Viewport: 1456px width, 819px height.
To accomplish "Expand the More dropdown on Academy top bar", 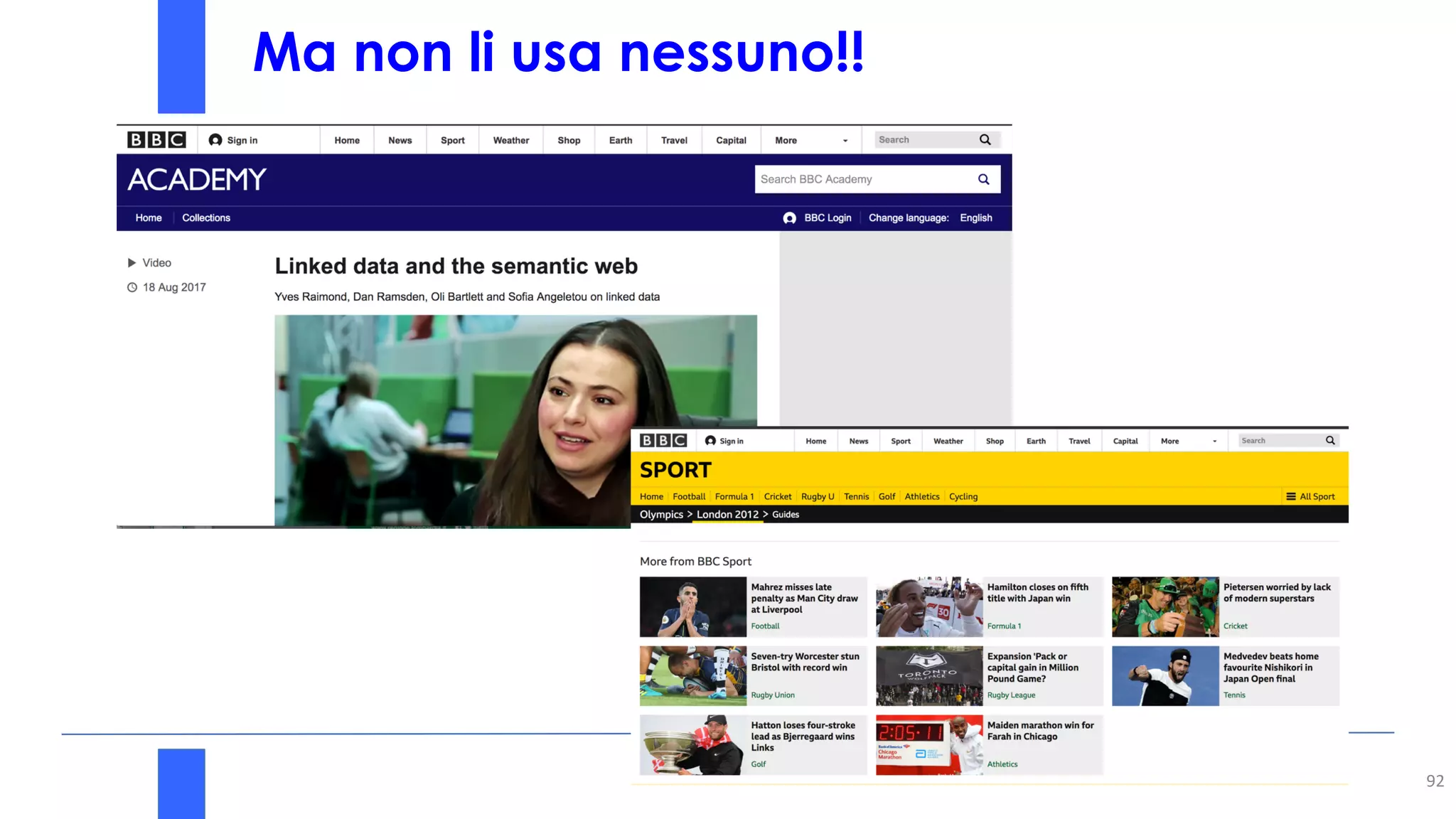I will (x=811, y=140).
